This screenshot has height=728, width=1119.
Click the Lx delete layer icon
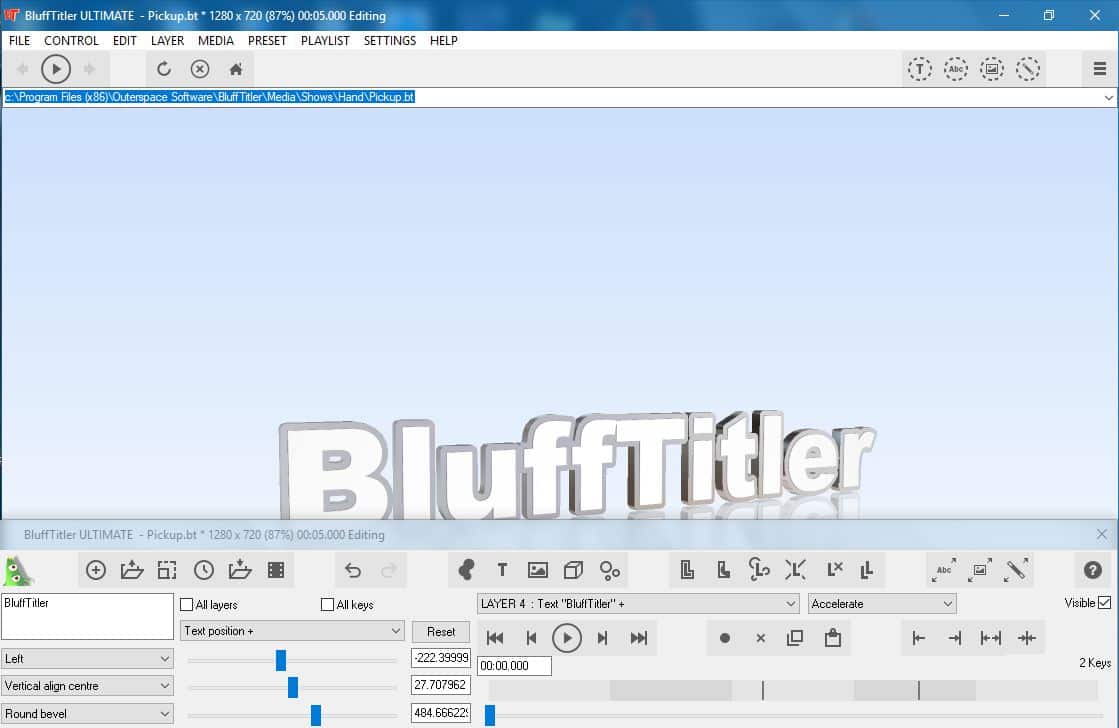pyautogui.click(x=834, y=570)
